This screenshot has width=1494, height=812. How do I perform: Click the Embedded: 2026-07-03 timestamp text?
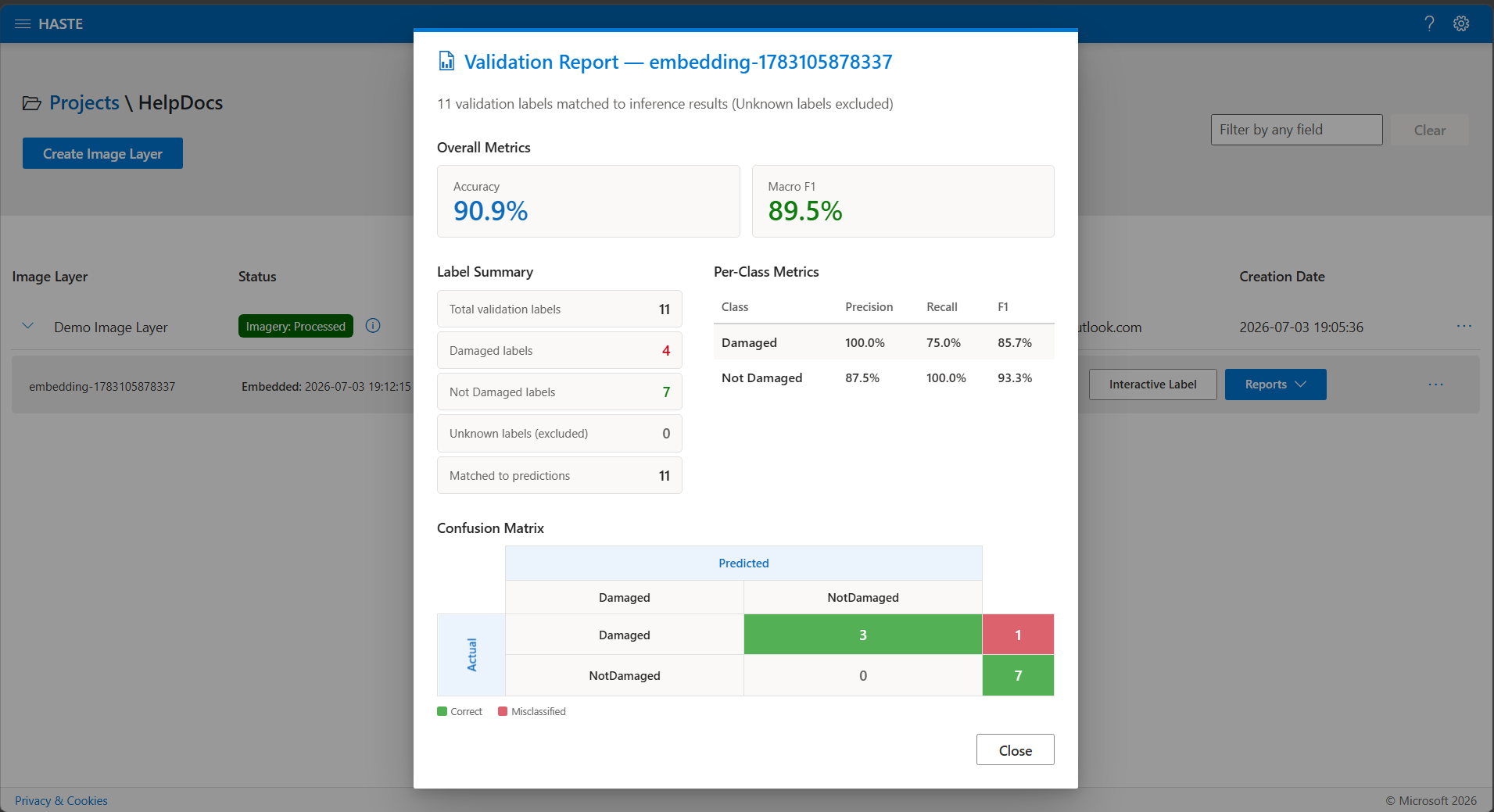[326, 386]
